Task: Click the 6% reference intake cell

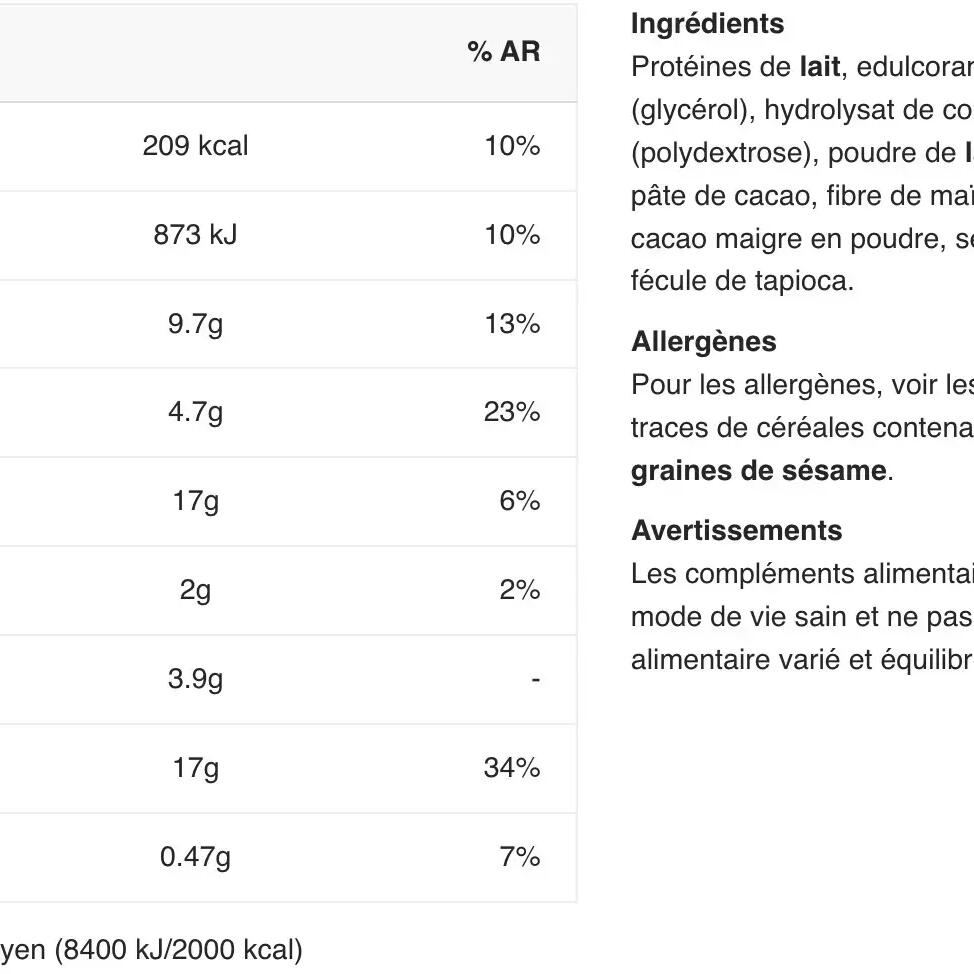Action: pyautogui.click(x=520, y=501)
